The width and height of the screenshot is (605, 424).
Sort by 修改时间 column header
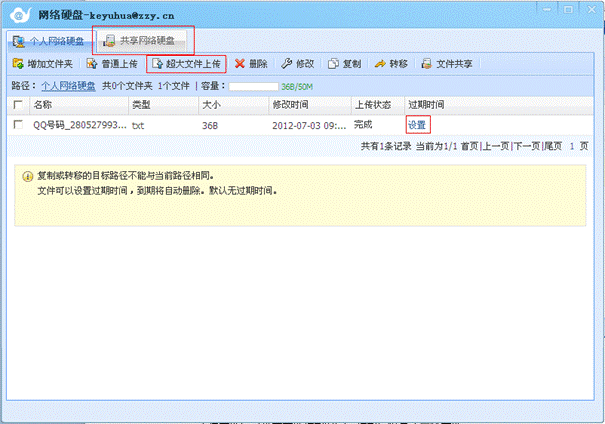(291, 105)
